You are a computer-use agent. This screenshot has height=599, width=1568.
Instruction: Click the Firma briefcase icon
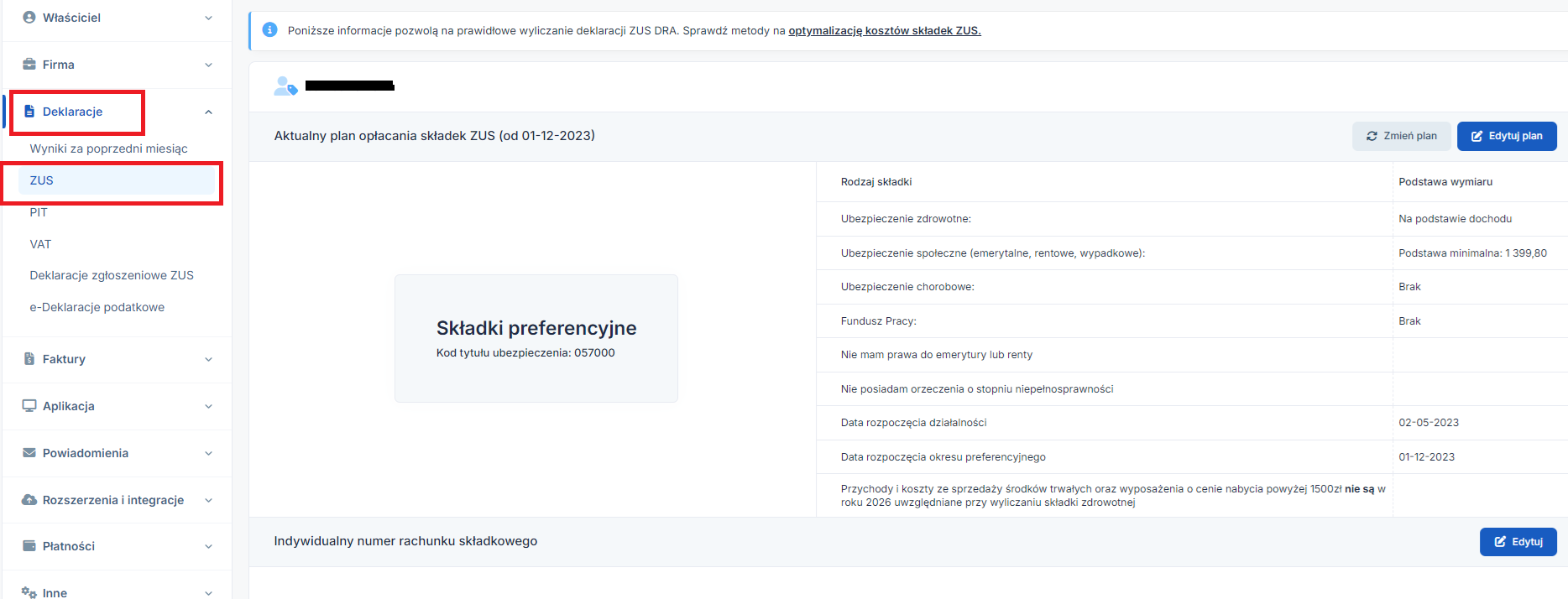click(x=29, y=65)
